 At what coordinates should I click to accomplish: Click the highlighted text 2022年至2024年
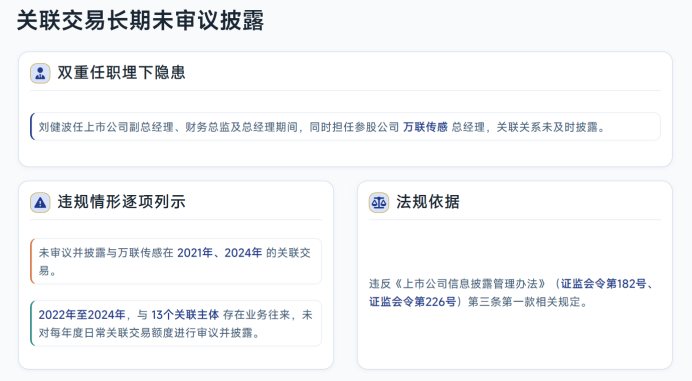pyautogui.click(x=82, y=315)
